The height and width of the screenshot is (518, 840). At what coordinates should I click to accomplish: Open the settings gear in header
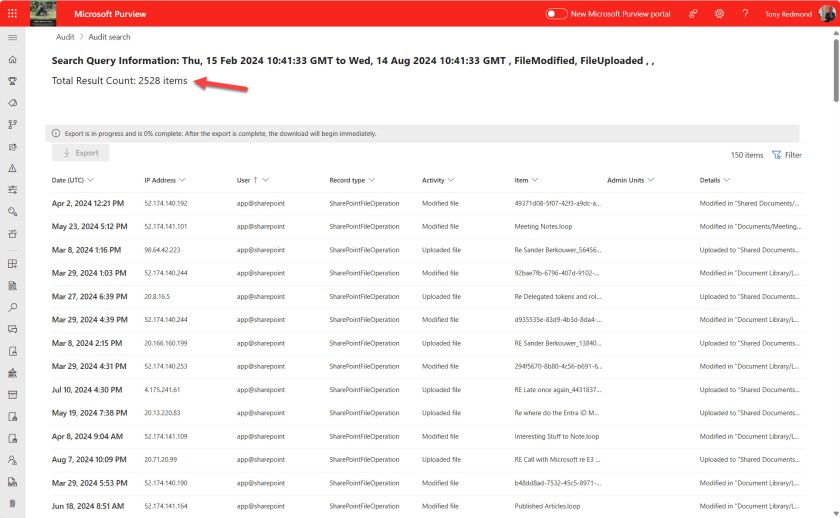point(719,13)
